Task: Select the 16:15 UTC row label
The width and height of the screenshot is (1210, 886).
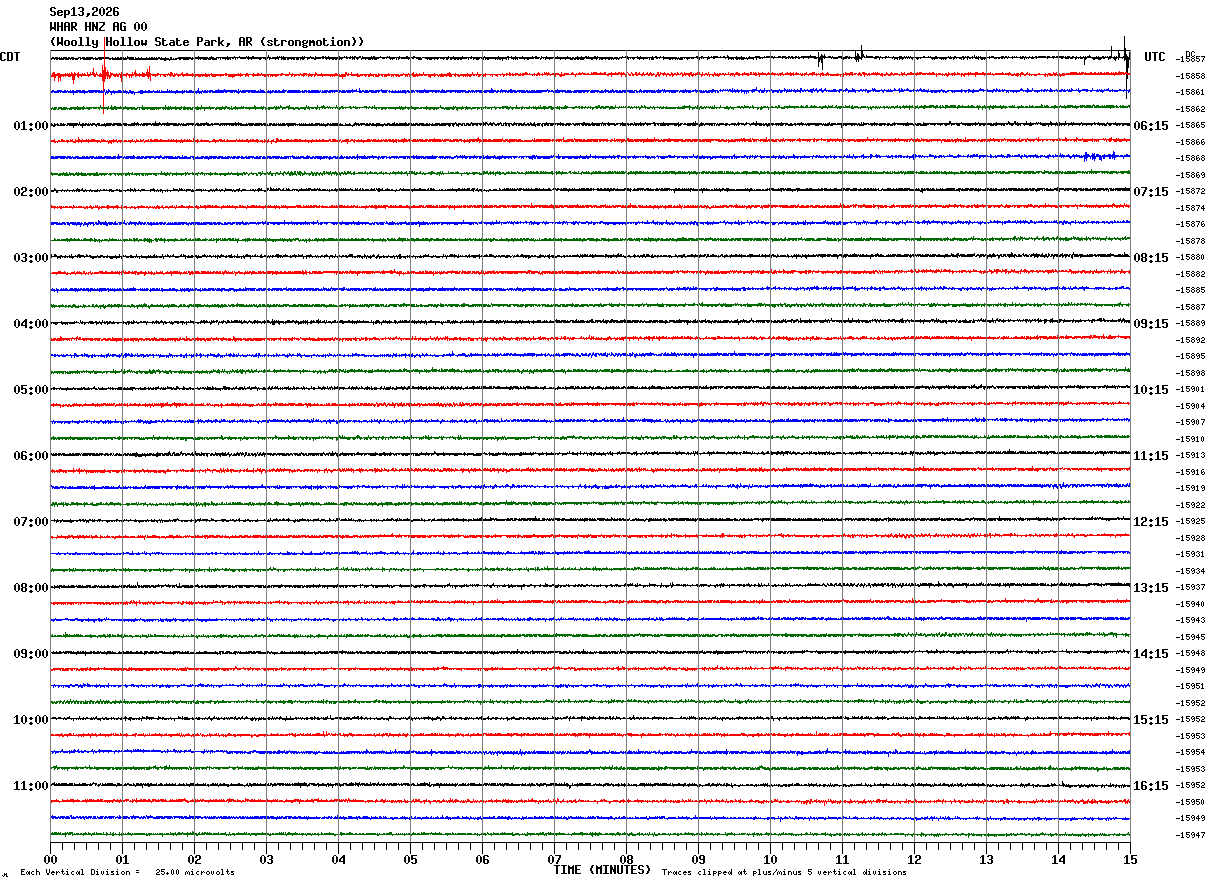Action: click(1150, 786)
